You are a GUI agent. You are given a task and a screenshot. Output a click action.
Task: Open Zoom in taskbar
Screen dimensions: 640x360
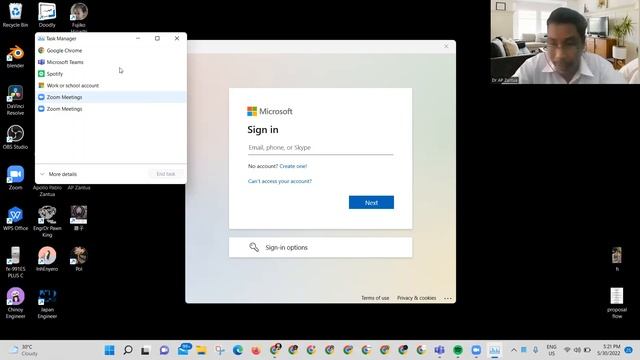476,350
